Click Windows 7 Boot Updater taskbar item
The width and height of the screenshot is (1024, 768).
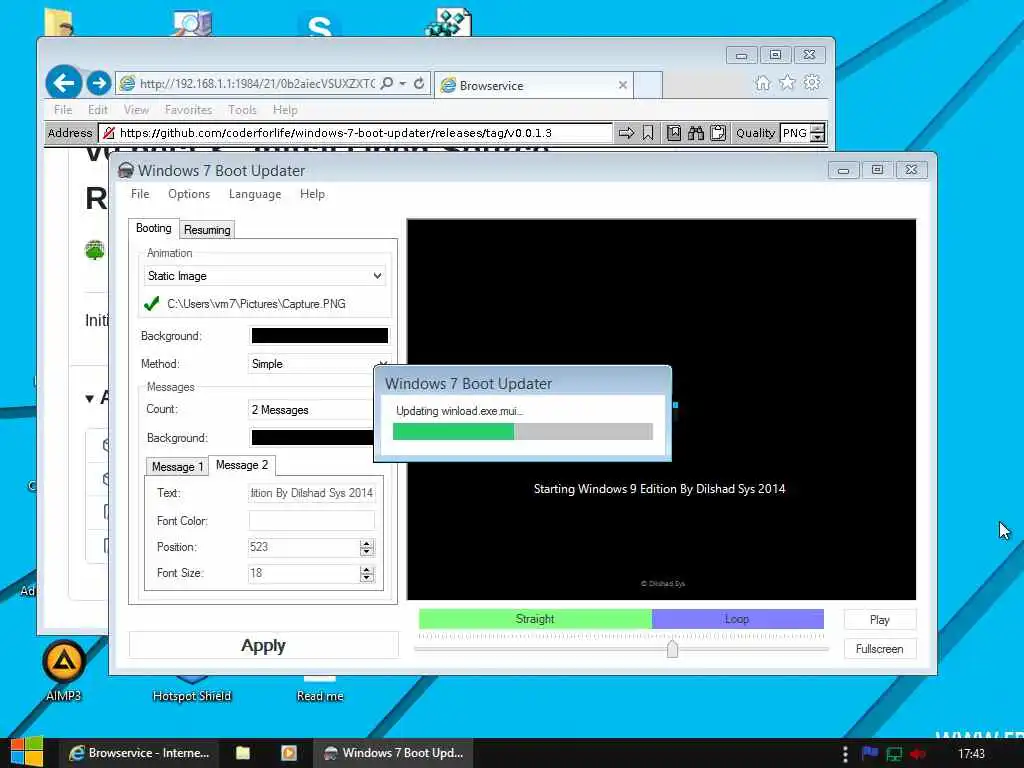pos(394,753)
